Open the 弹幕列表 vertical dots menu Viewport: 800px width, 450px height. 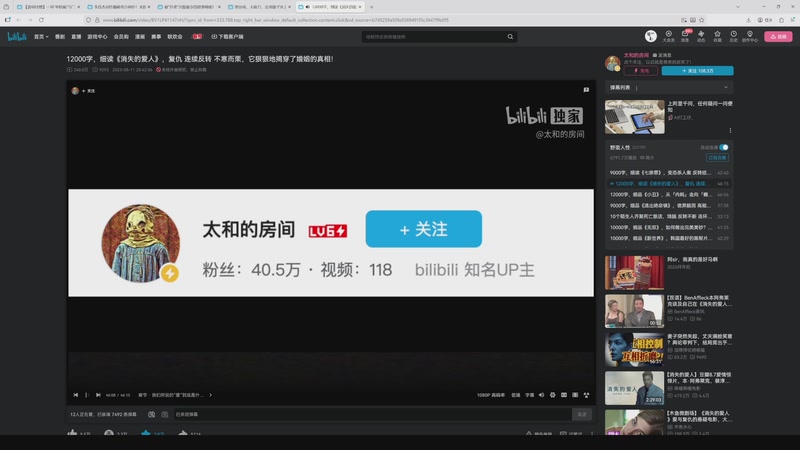pyautogui.click(x=636, y=88)
